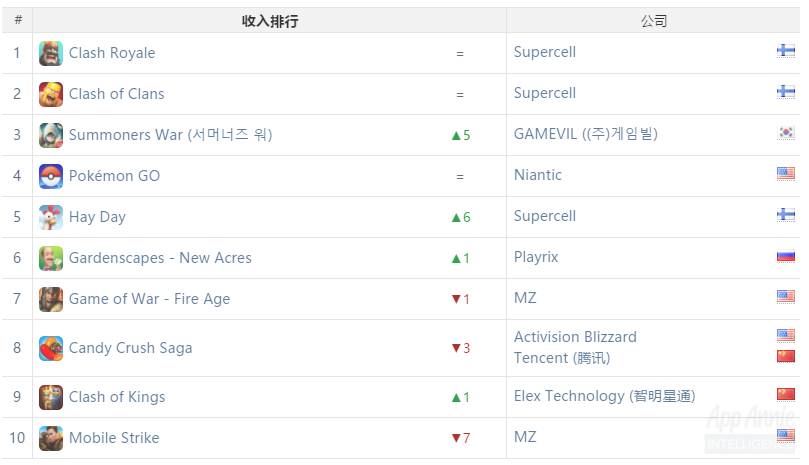Click the Mobile Strike app icon

(x=51, y=438)
